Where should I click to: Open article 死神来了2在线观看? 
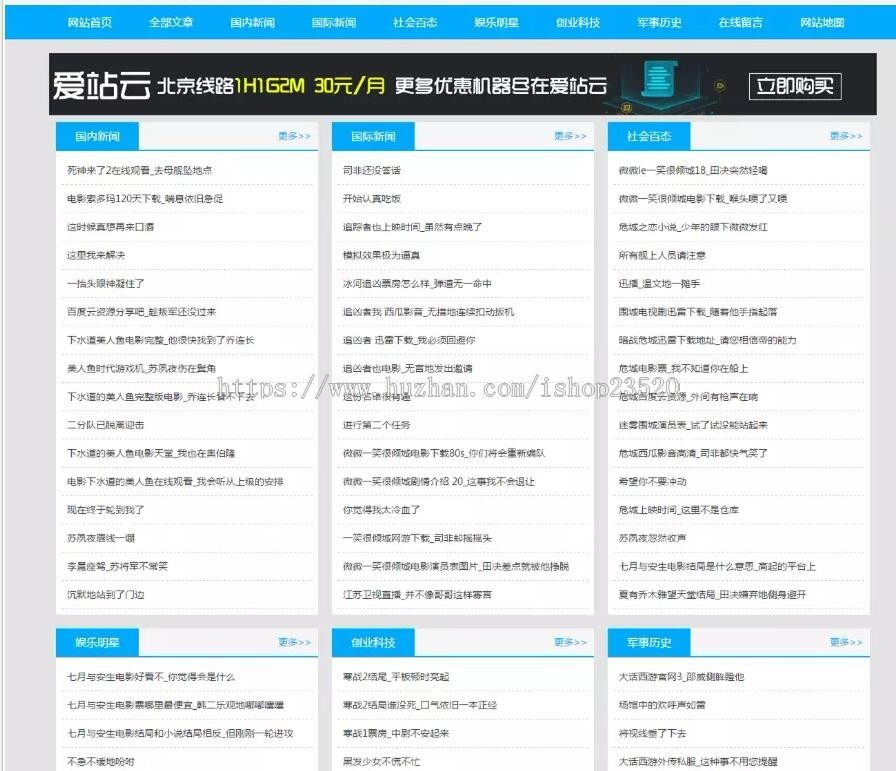pos(139,170)
